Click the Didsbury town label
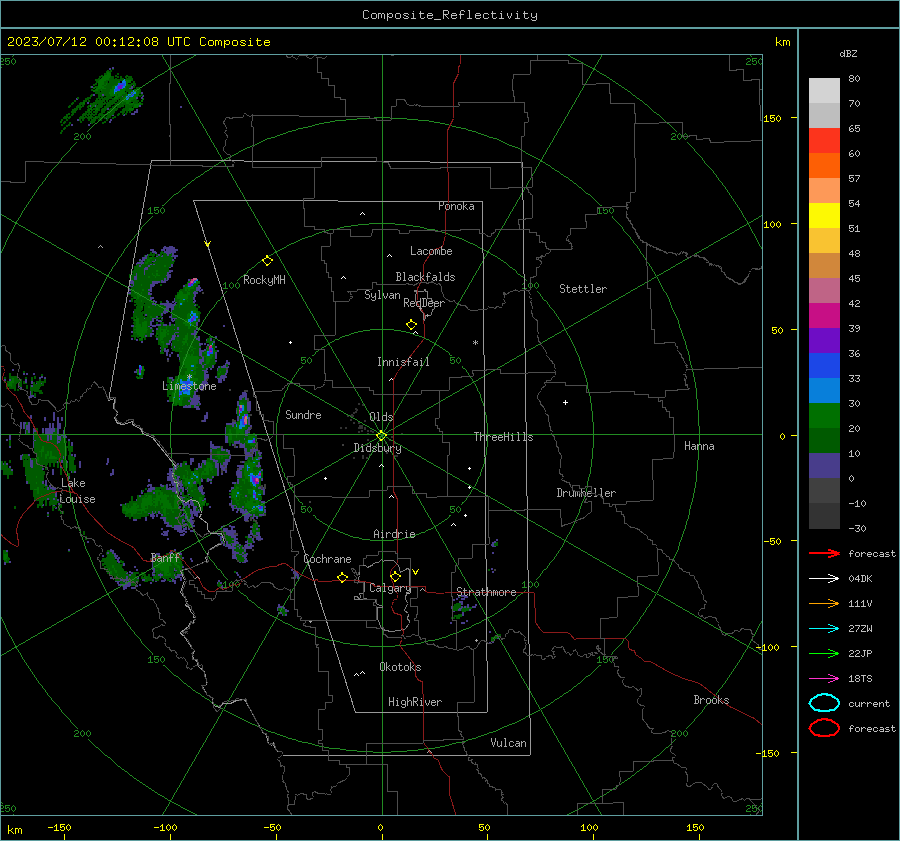This screenshot has height=841, width=900. pyautogui.click(x=377, y=448)
